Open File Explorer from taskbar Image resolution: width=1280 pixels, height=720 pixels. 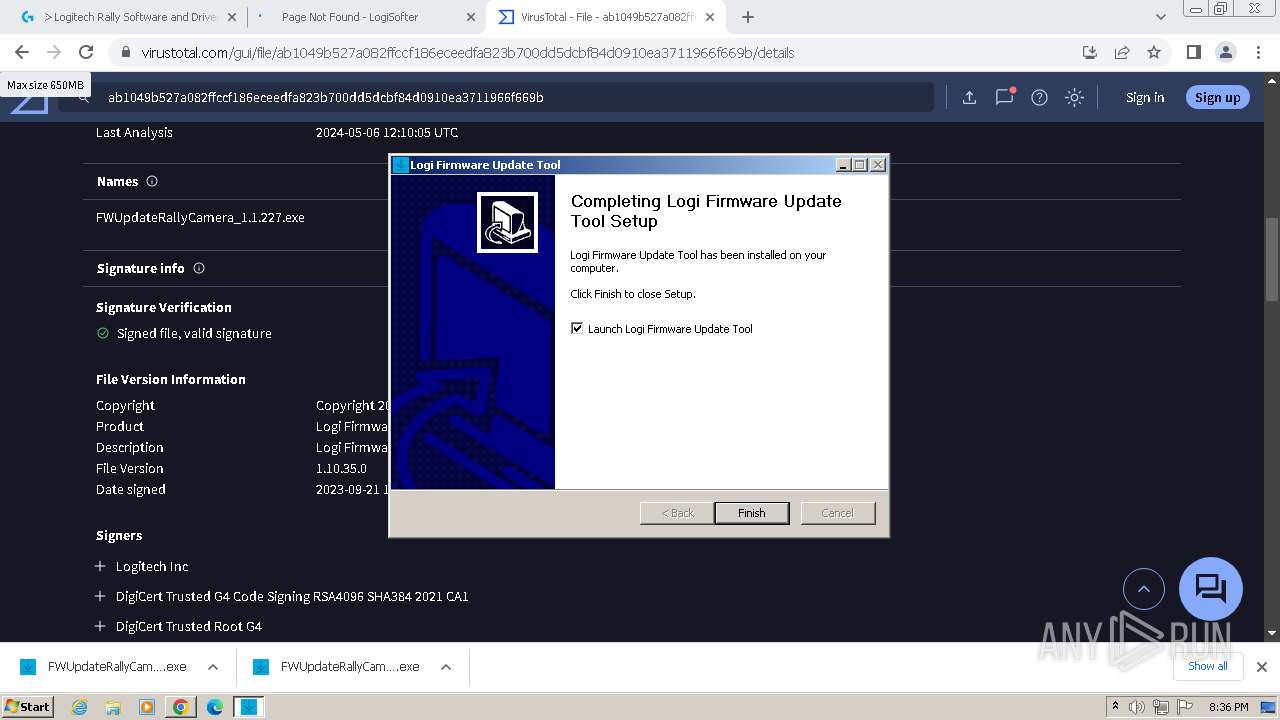pos(113,707)
